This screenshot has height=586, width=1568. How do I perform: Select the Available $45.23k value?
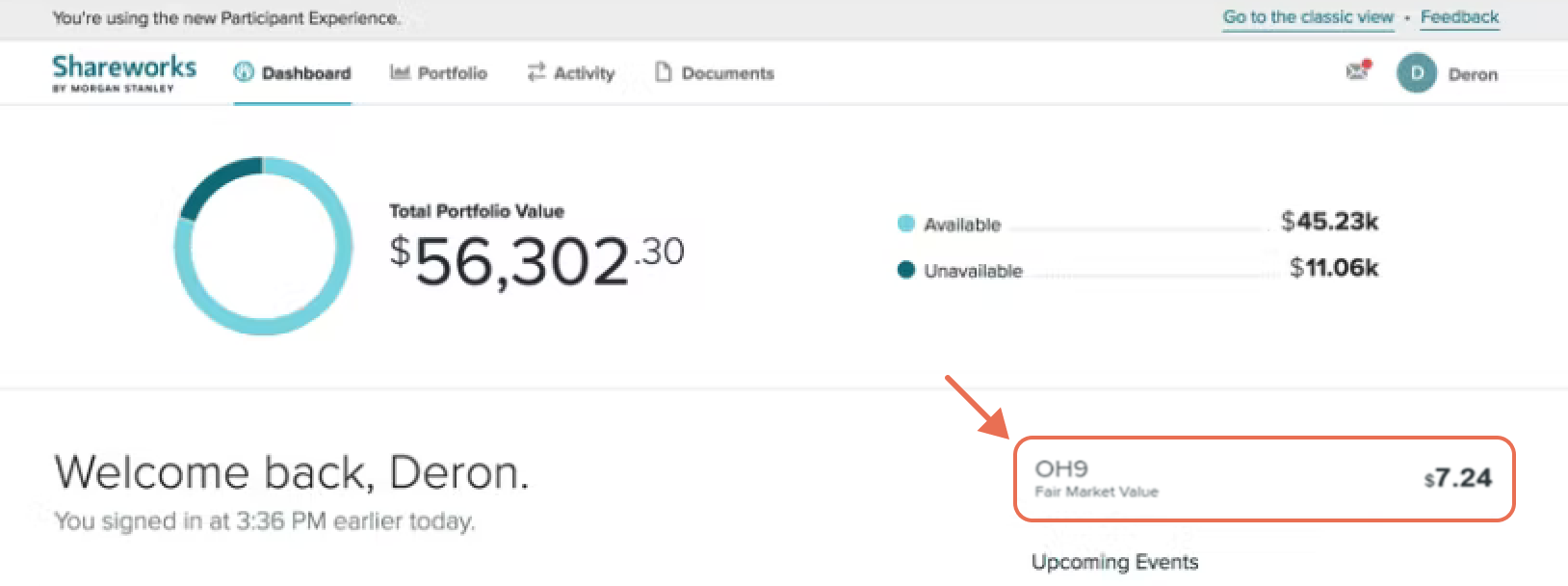1329,222
